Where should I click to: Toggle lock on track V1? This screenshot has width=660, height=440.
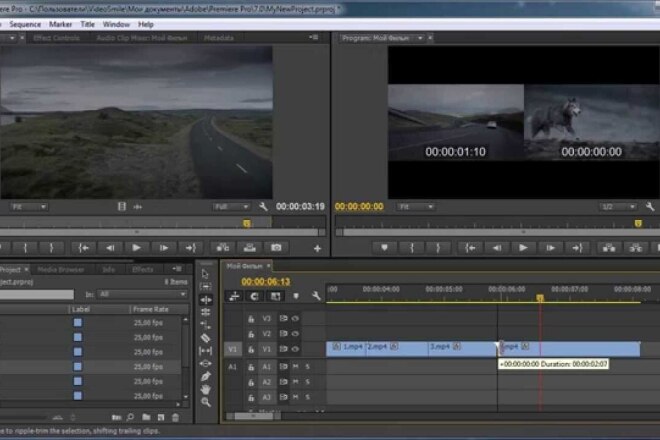pos(251,349)
